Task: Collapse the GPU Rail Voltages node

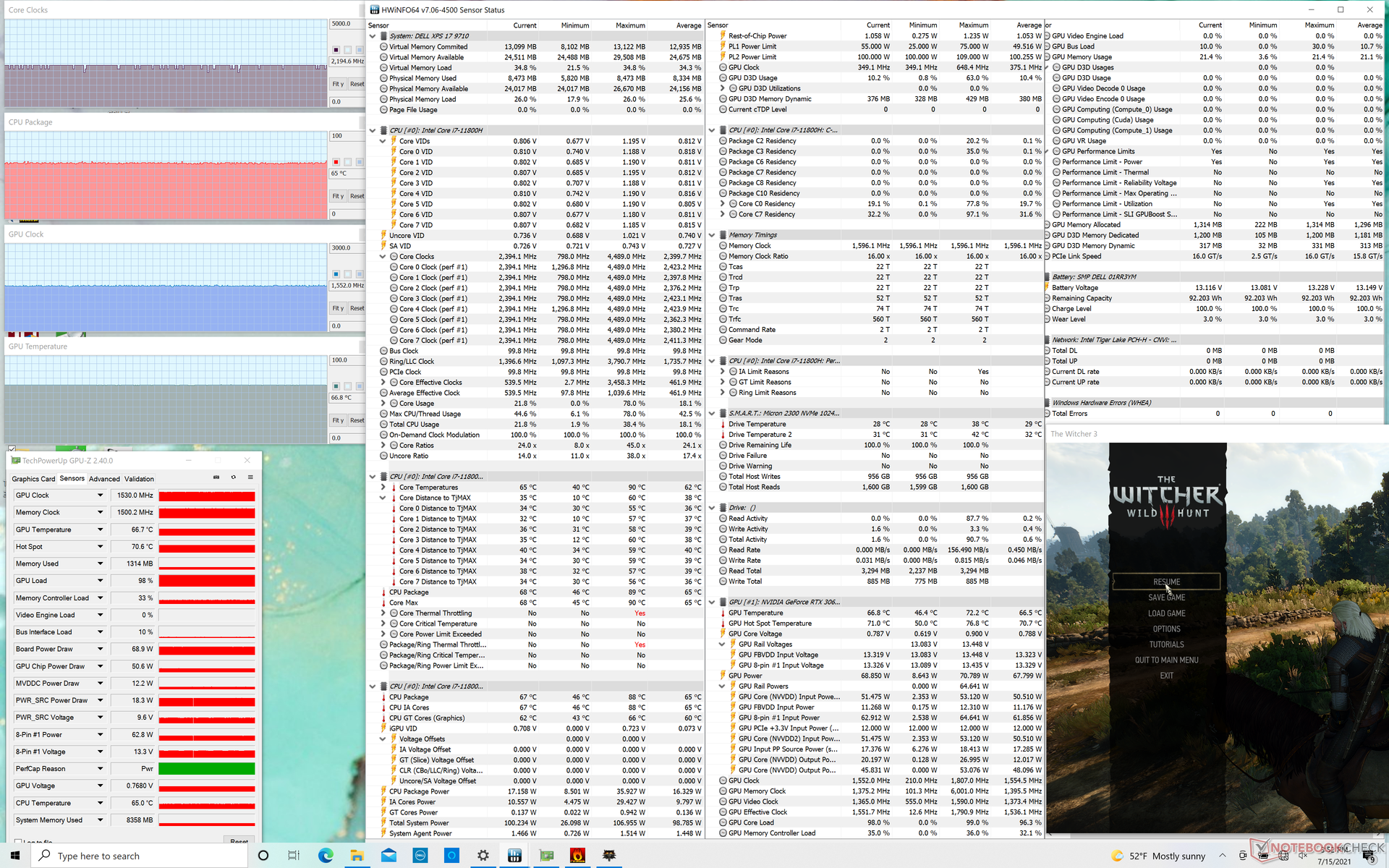Action: pos(722,644)
